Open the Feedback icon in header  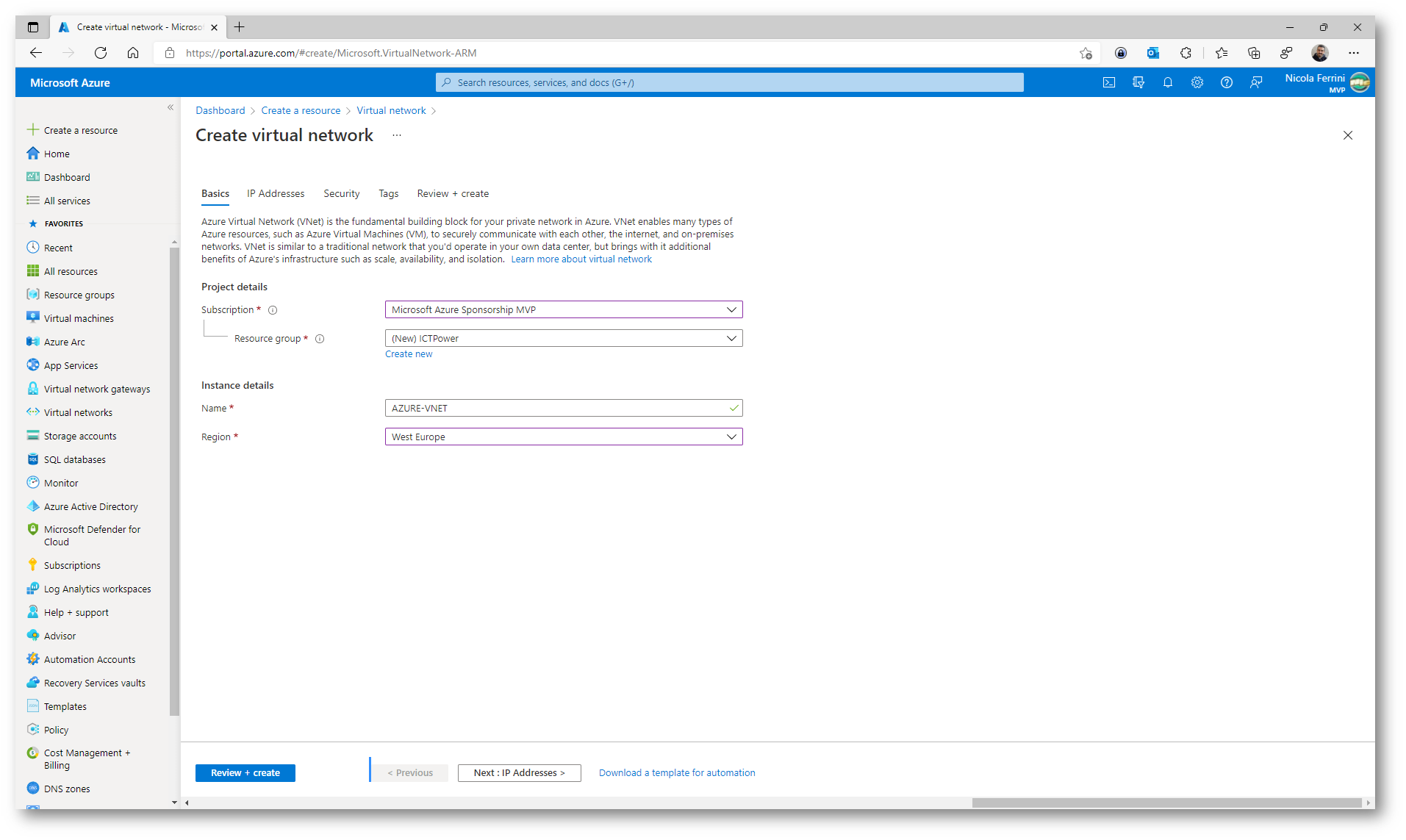pyautogui.click(x=1256, y=82)
